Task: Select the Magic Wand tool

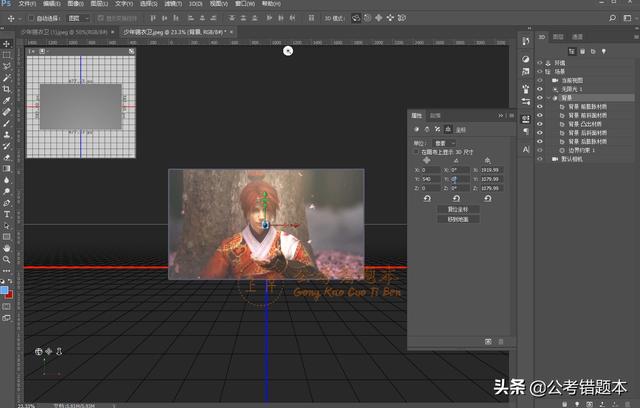Action: coord(7,78)
